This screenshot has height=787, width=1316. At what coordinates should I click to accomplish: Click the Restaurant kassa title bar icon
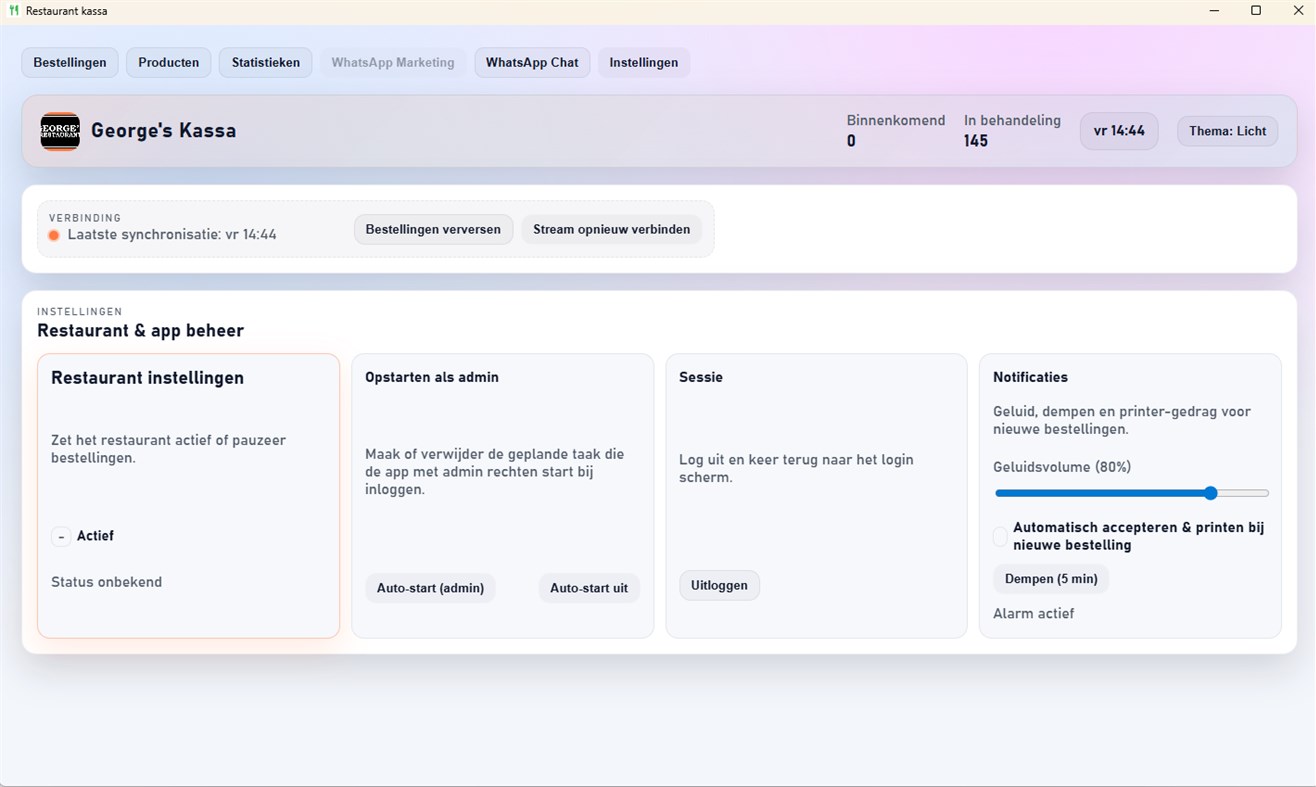pyautogui.click(x=14, y=11)
